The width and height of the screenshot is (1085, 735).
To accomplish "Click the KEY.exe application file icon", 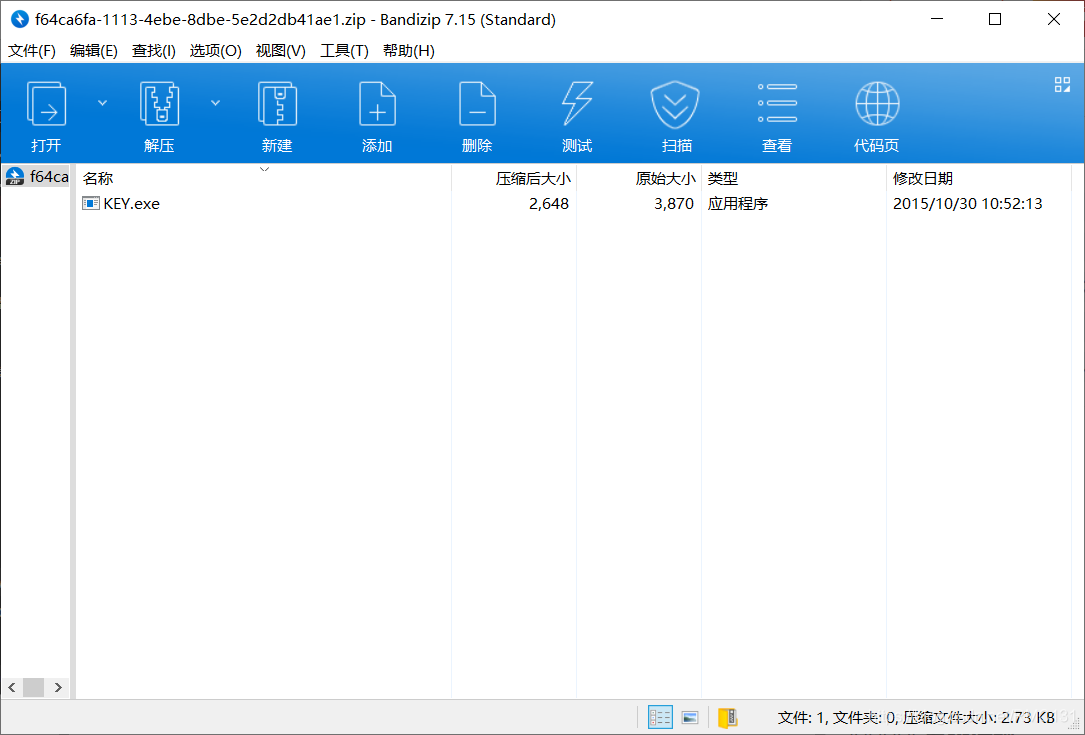I will tap(91, 203).
